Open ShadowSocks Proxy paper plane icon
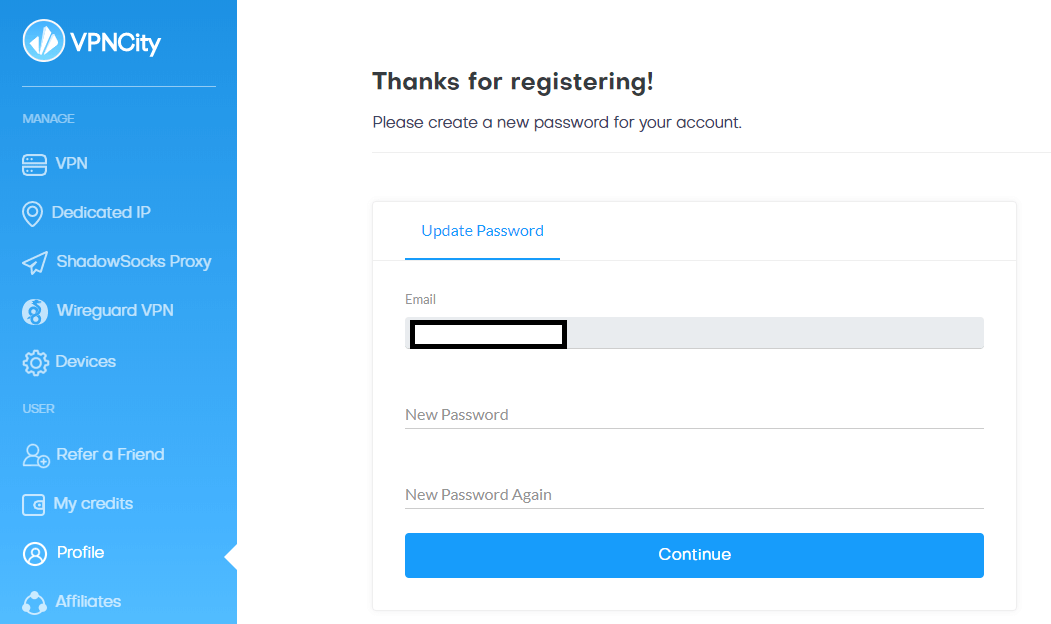The width and height of the screenshot is (1051, 624). 35,263
